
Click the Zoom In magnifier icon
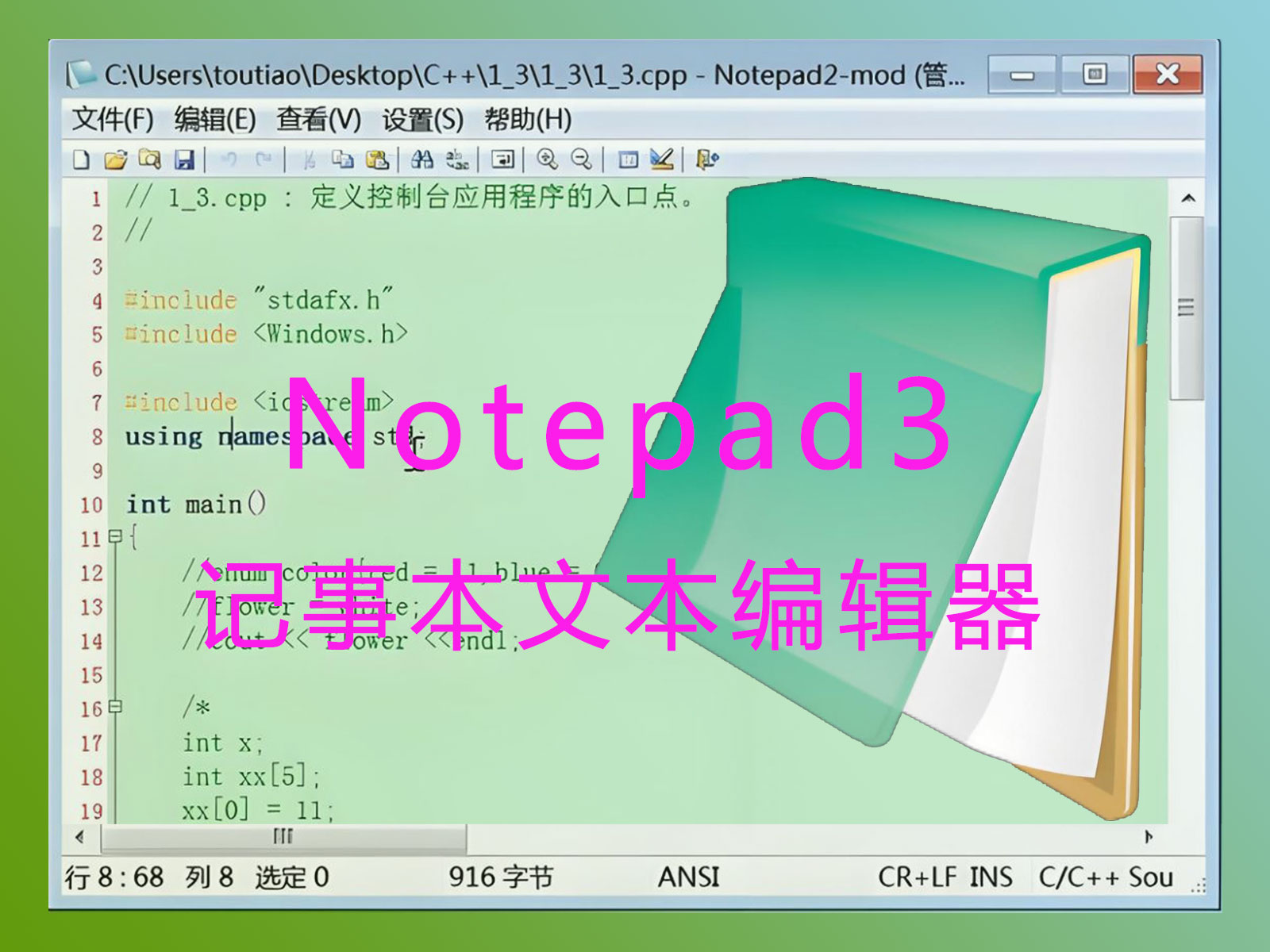point(547,159)
